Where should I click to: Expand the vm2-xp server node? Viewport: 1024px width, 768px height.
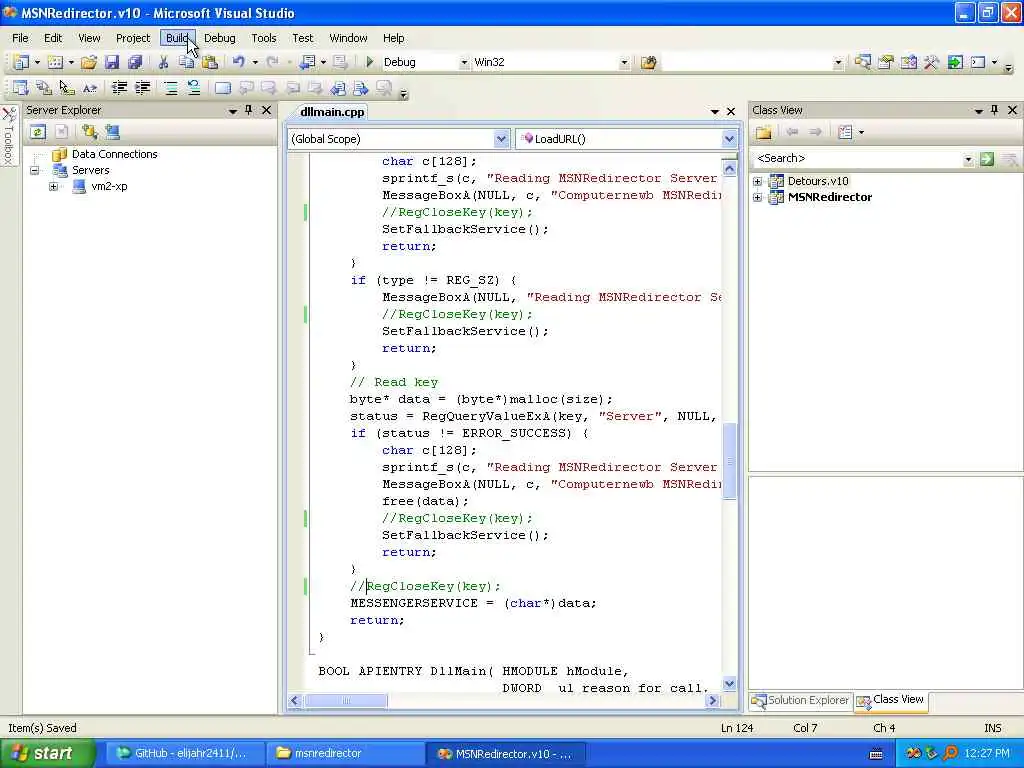[x=53, y=187]
